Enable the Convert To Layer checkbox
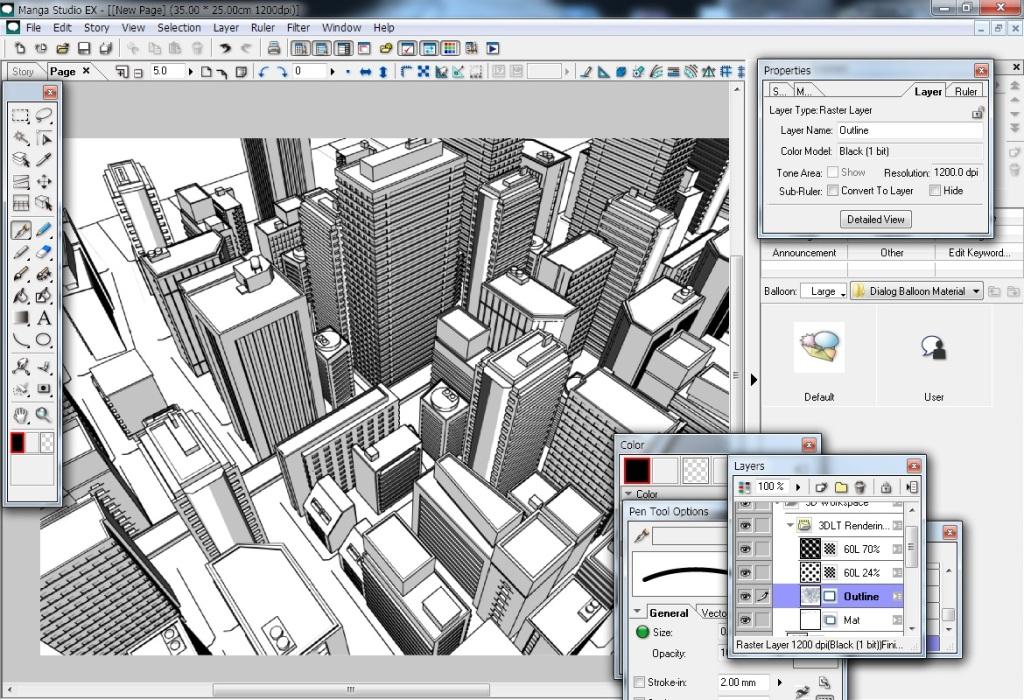 833,190
